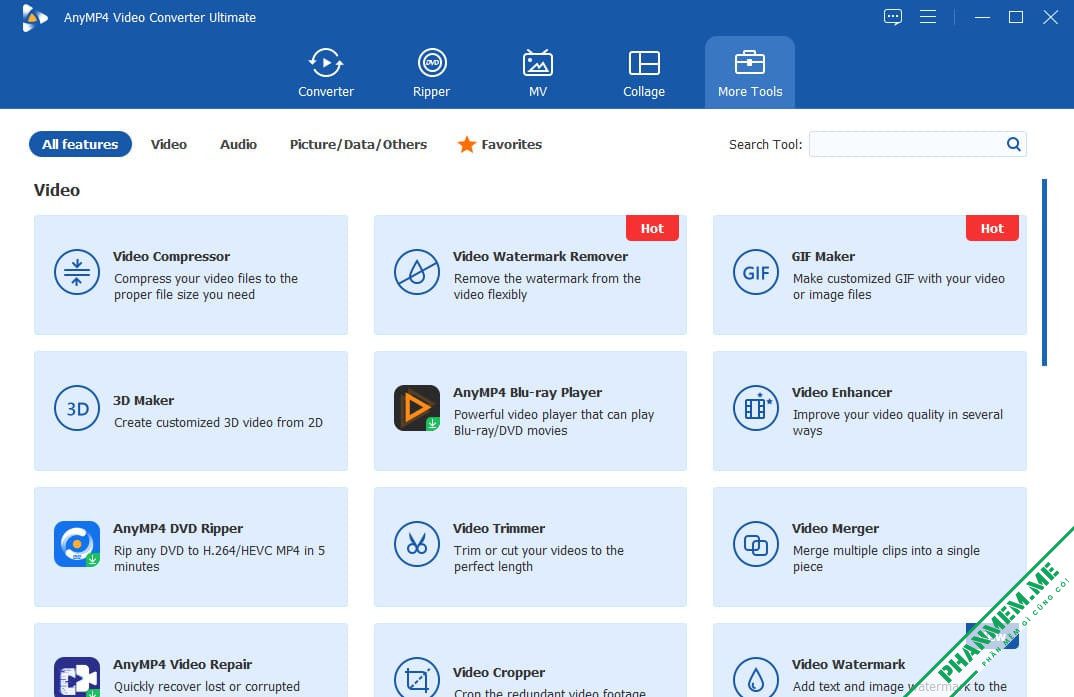
Task: Click the 'Video' section heading
Action: point(57,190)
